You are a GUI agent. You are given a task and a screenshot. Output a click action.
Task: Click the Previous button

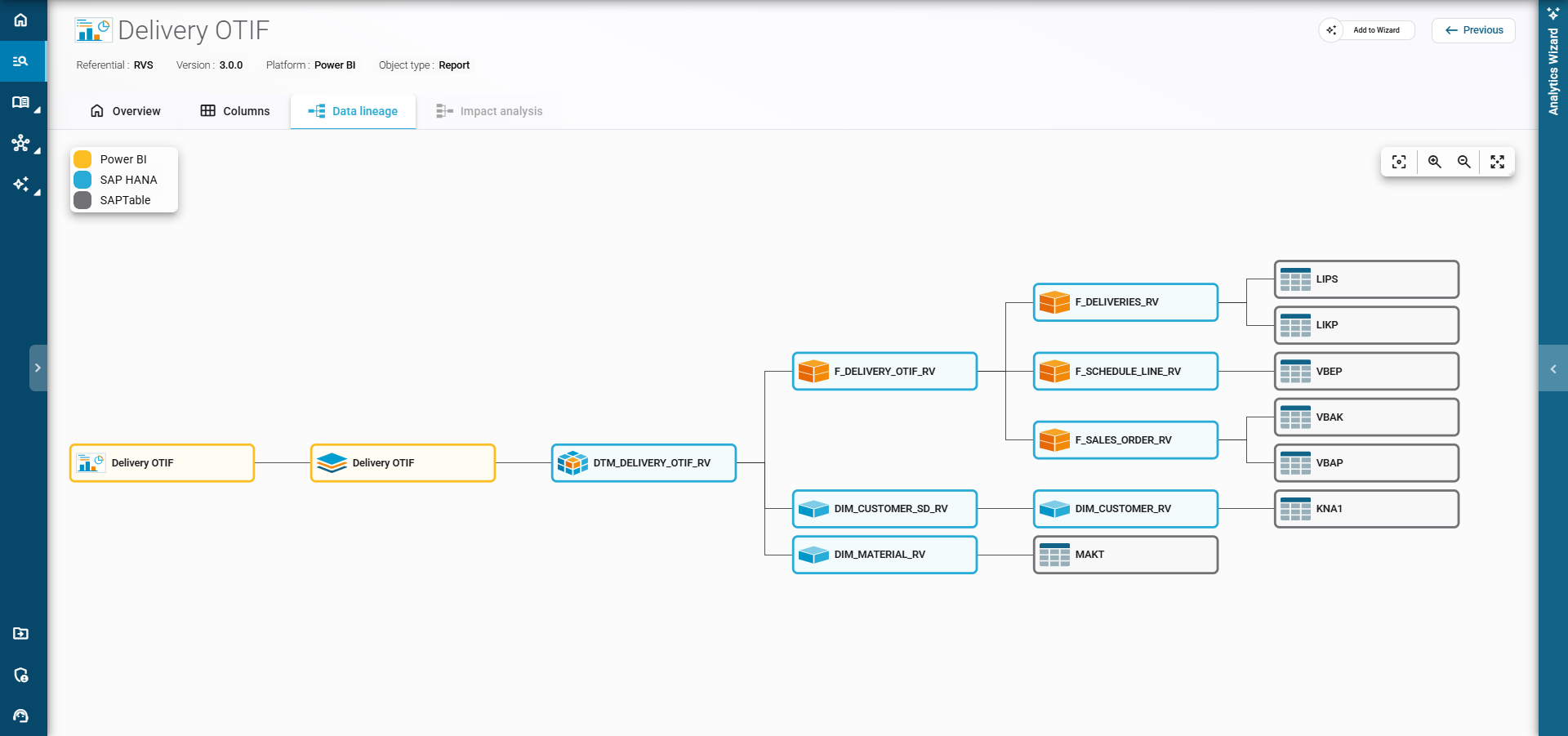1473,30
